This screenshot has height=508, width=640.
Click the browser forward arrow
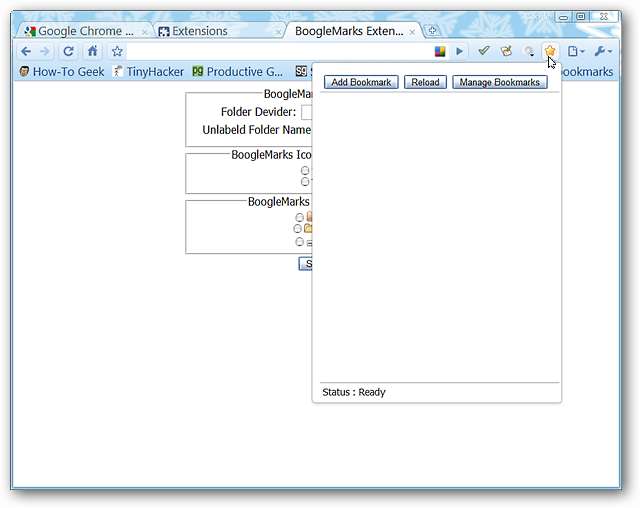pyautogui.click(x=45, y=51)
